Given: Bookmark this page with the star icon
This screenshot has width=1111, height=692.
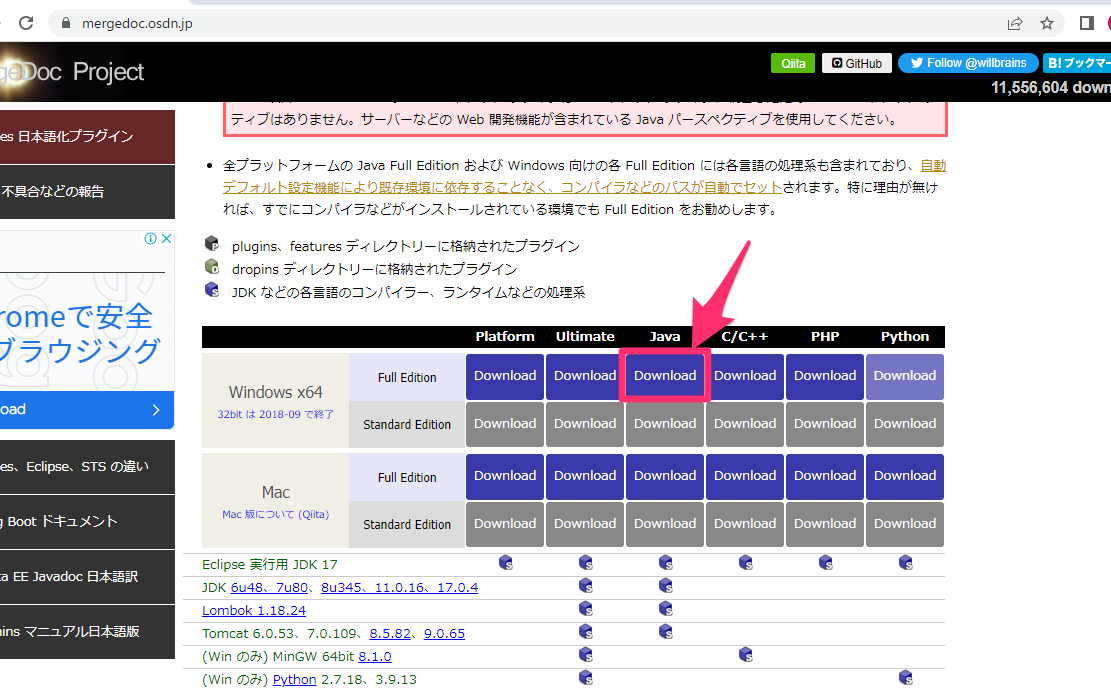Looking at the screenshot, I should coord(1047,23).
